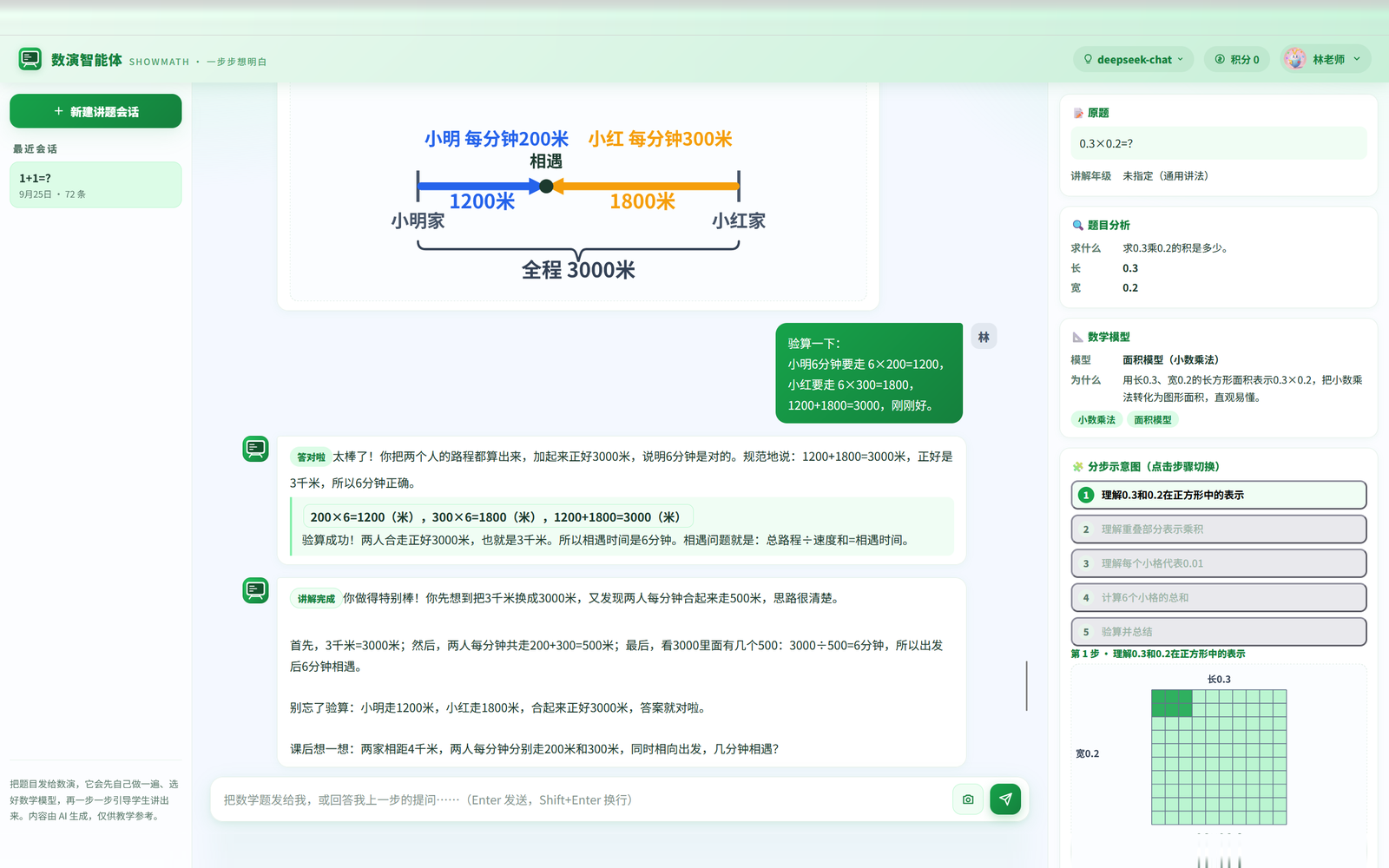Select step 5 验算并总结
The height and width of the screenshot is (868, 1389).
click(1219, 632)
